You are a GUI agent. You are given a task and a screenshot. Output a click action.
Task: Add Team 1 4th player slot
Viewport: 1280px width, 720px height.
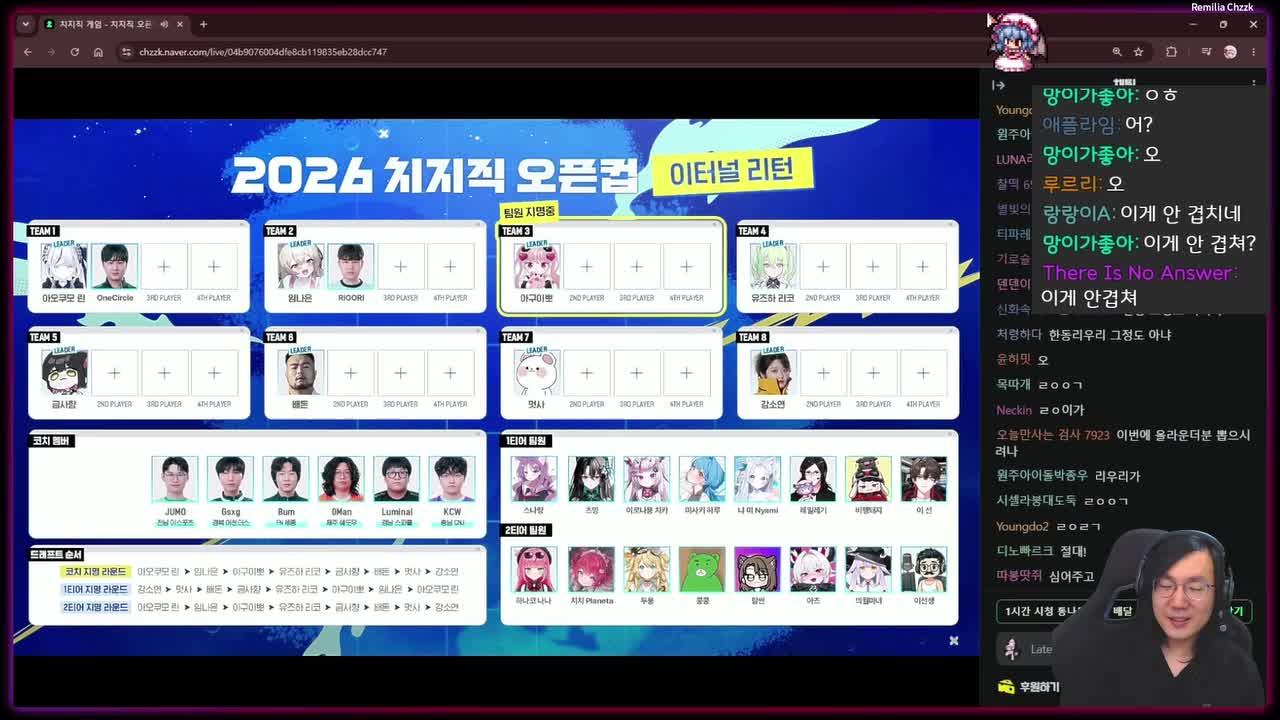click(214, 266)
